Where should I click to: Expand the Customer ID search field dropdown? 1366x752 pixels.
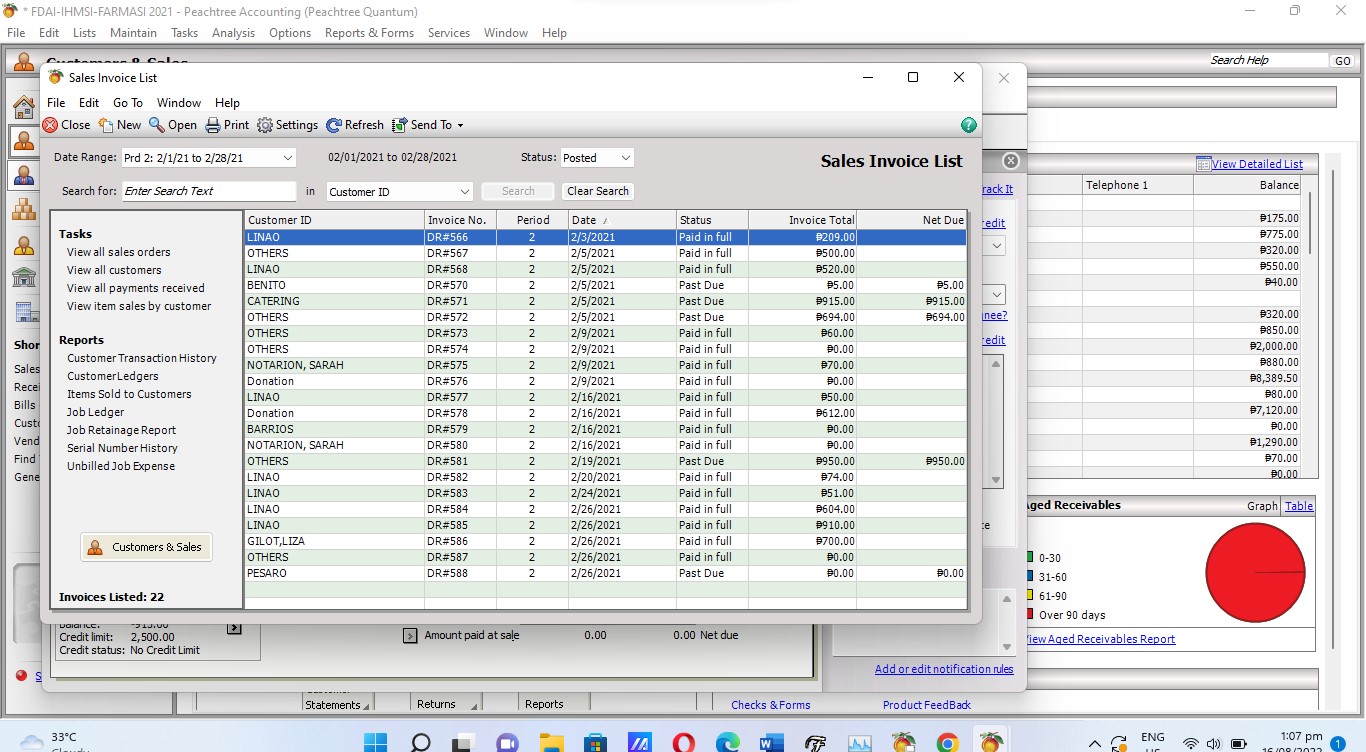coord(465,191)
